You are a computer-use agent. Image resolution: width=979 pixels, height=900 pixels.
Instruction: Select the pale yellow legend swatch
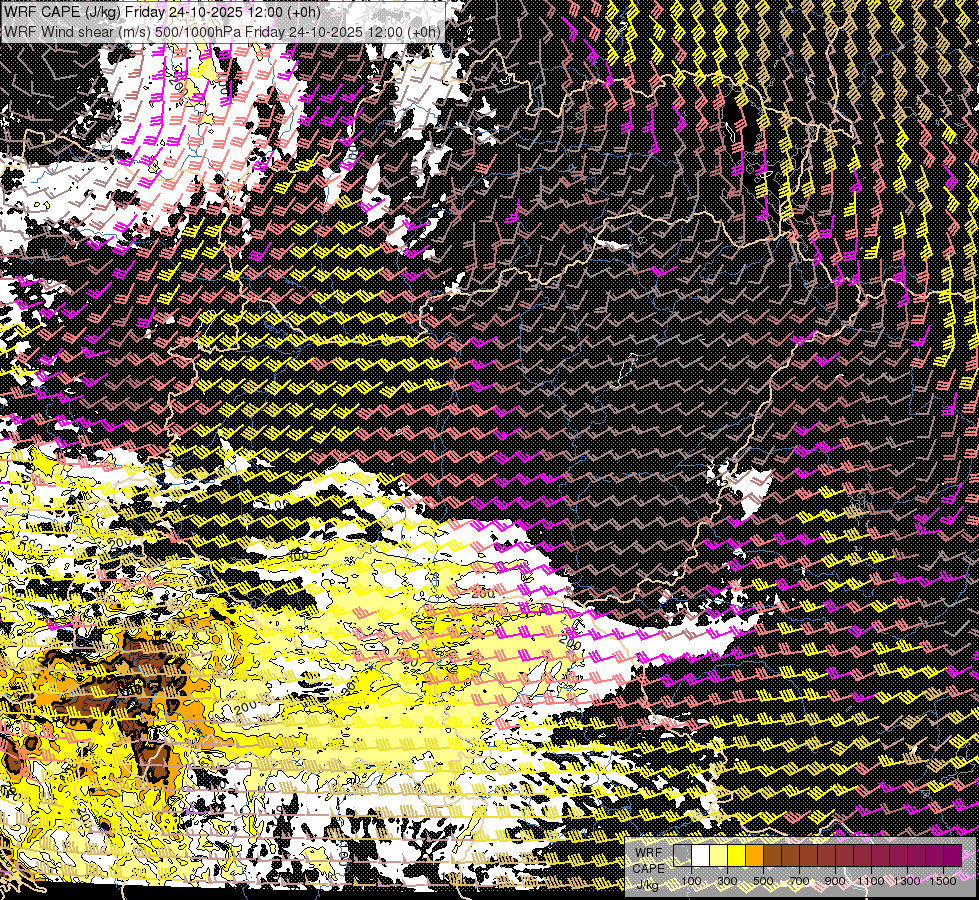coord(719,856)
